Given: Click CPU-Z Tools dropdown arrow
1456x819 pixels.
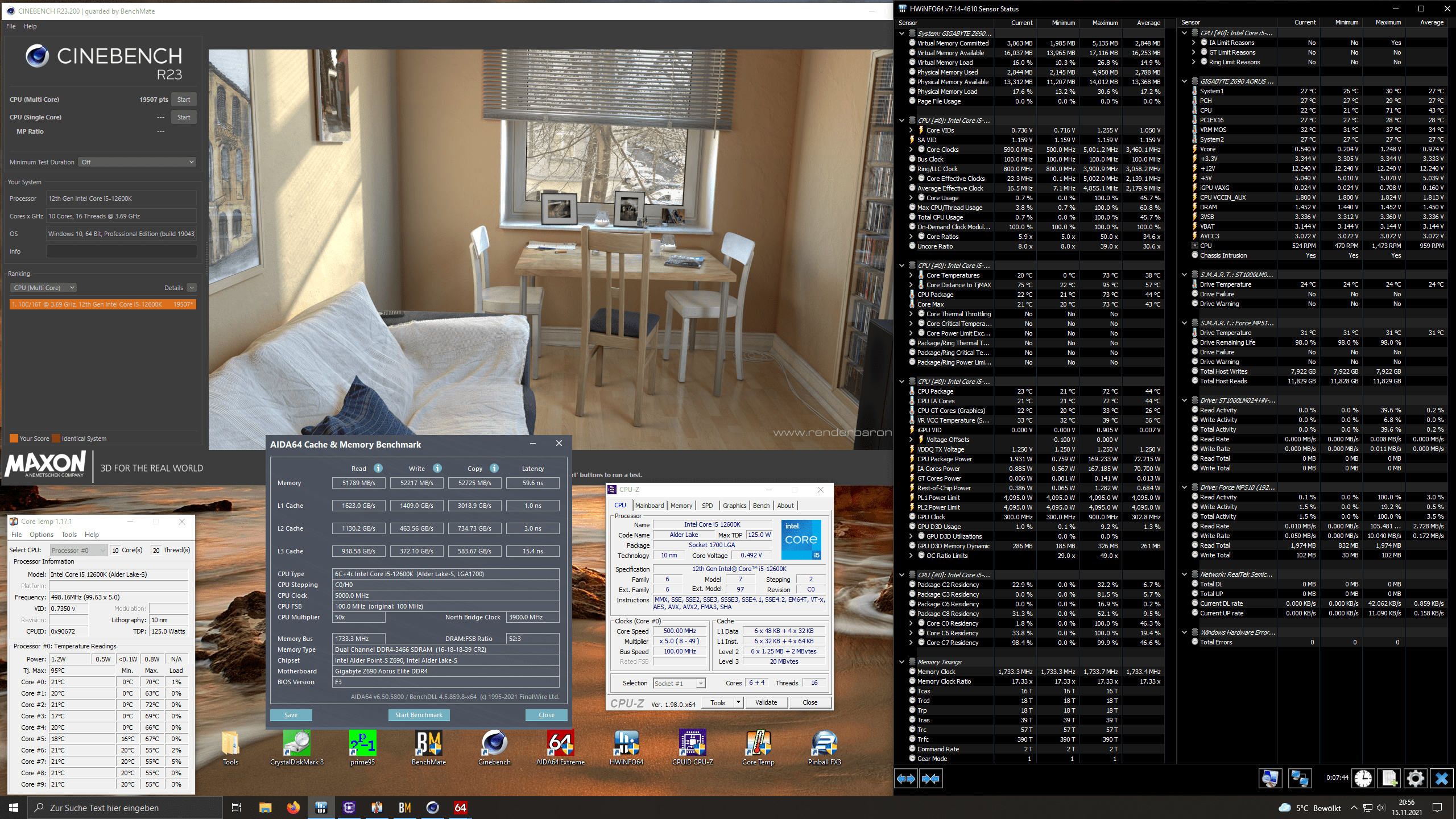Looking at the screenshot, I should pyautogui.click(x=738, y=702).
